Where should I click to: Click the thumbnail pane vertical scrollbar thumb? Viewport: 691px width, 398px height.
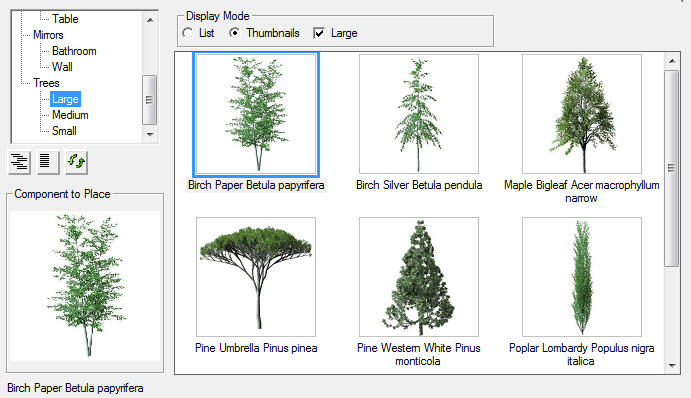coord(672,168)
